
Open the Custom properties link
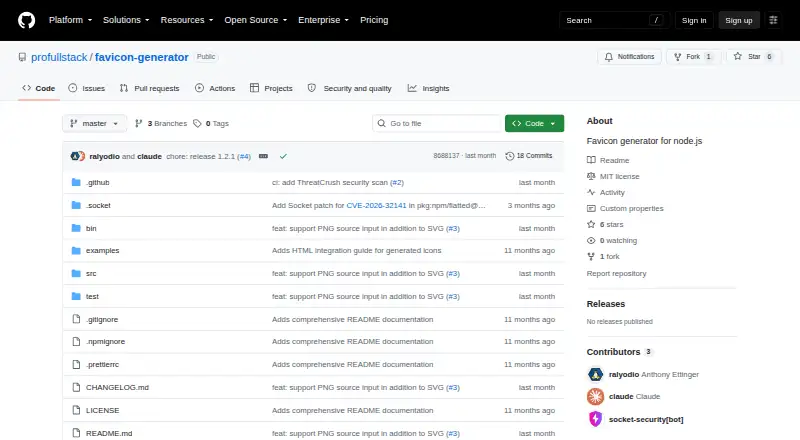tap(625, 208)
